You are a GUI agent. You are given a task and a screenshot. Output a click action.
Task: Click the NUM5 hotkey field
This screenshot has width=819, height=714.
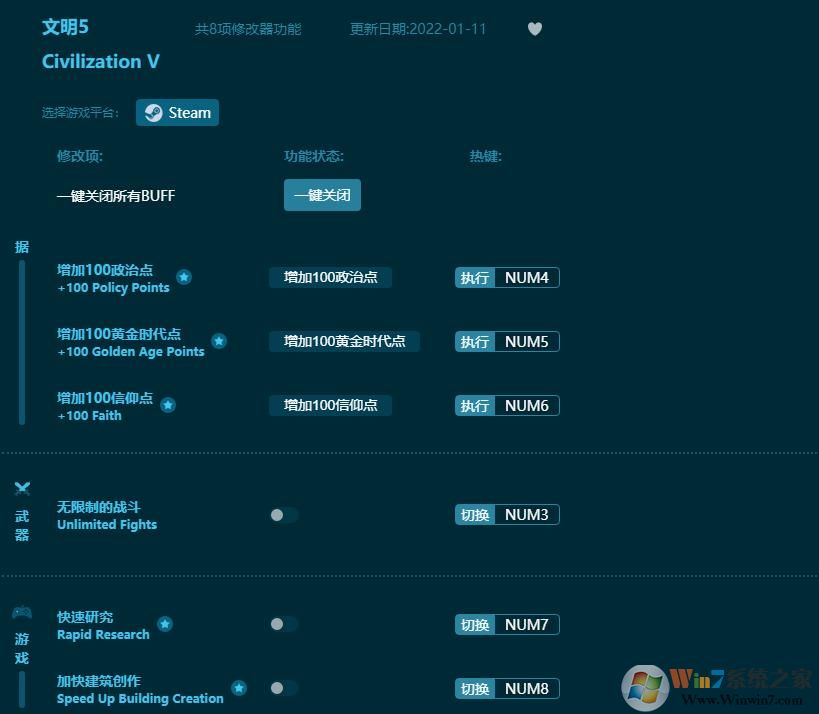tap(526, 342)
